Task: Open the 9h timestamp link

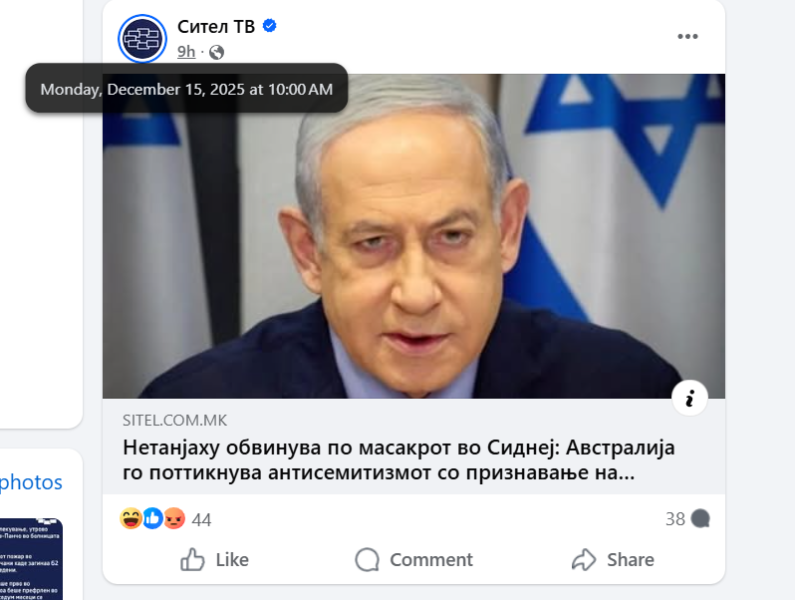Action: [186, 52]
